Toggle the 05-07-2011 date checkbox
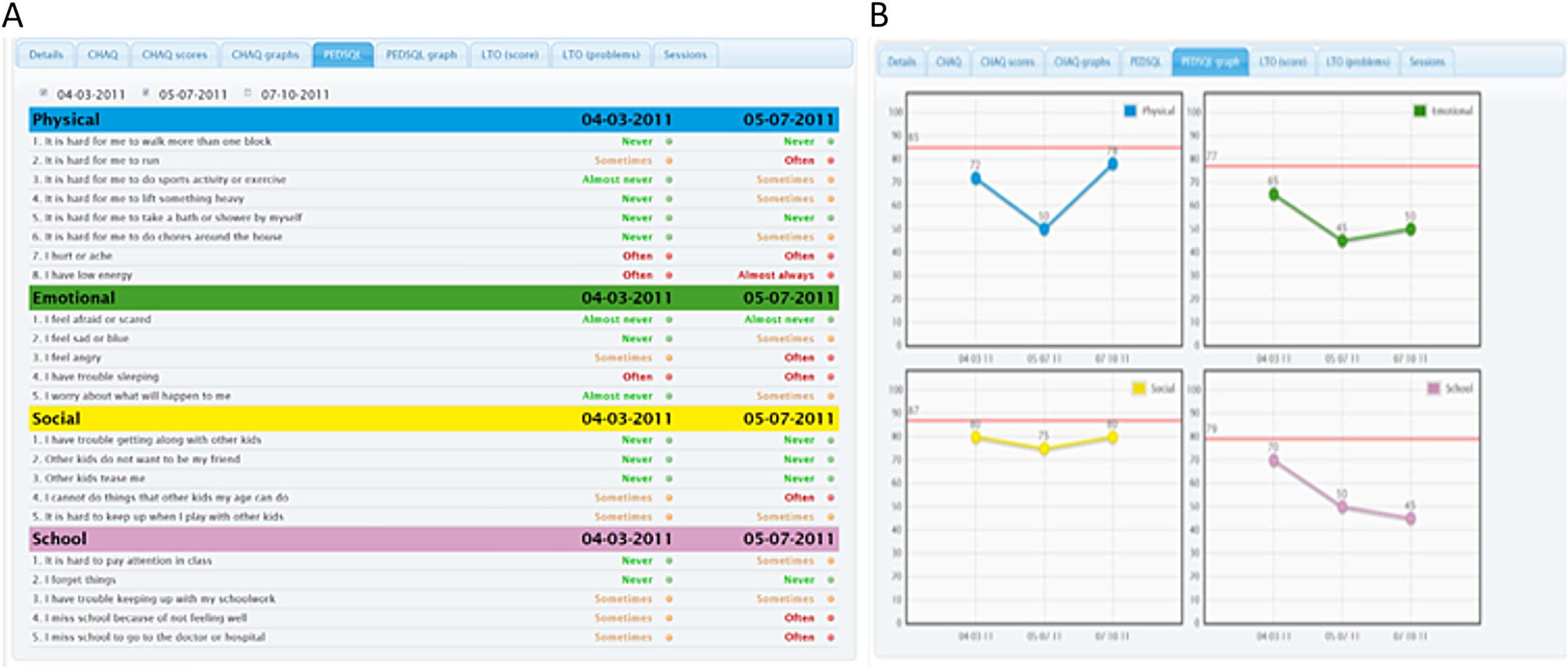Screen dimensions: 1568x669 click(x=145, y=93)
